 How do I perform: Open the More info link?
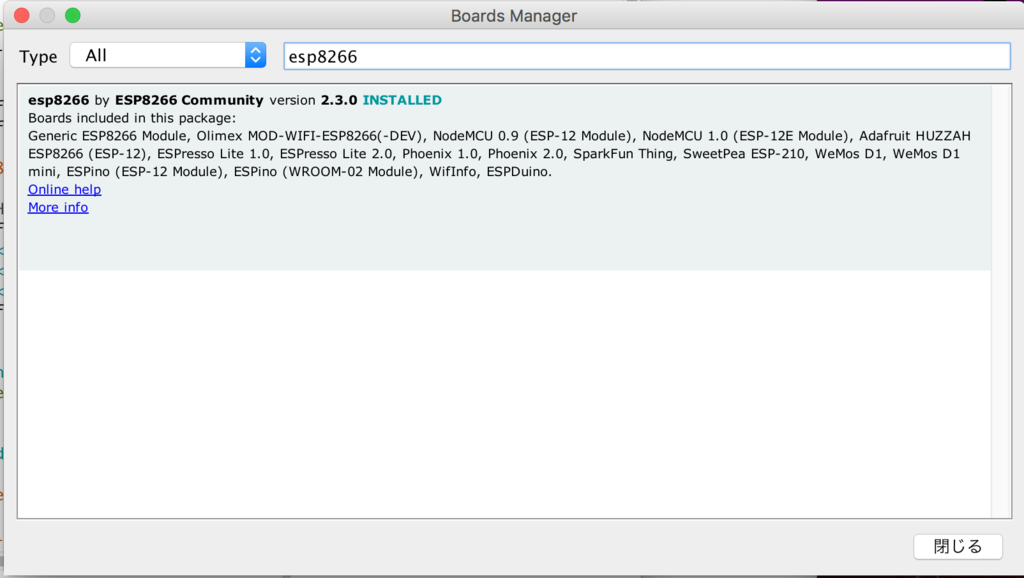[57, 207]
